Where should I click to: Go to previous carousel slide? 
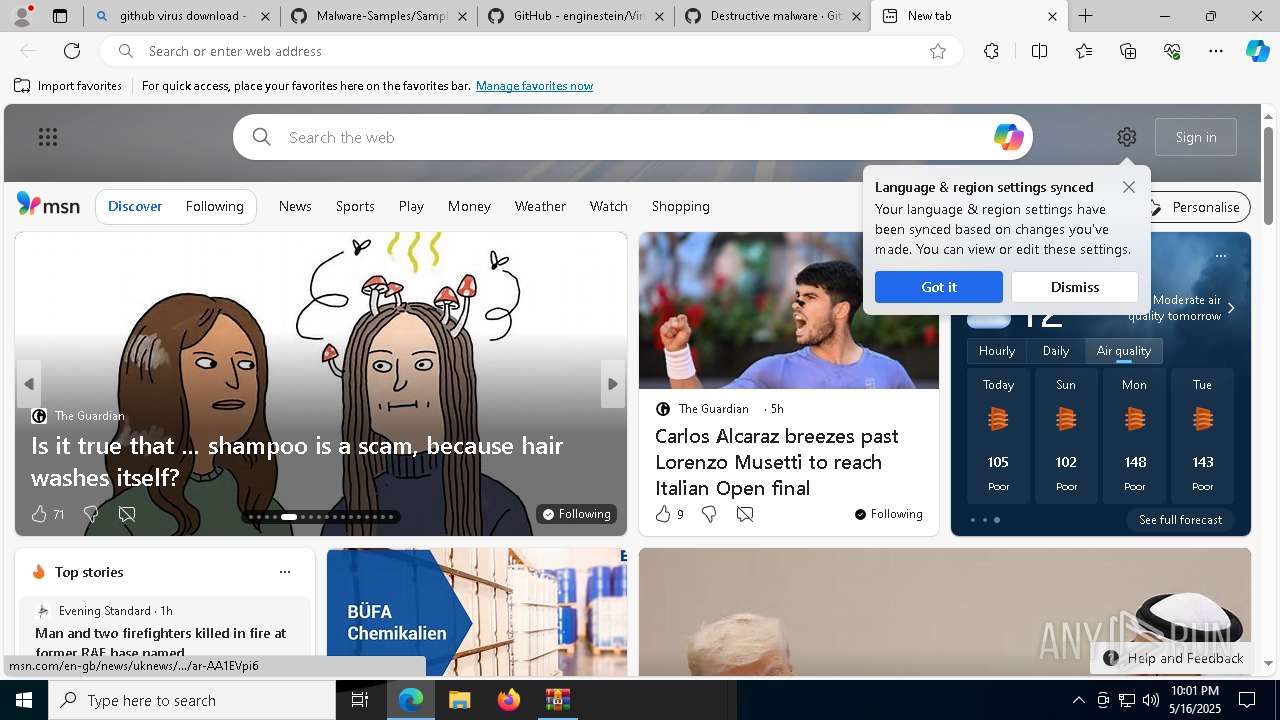[x=29, y=384]
